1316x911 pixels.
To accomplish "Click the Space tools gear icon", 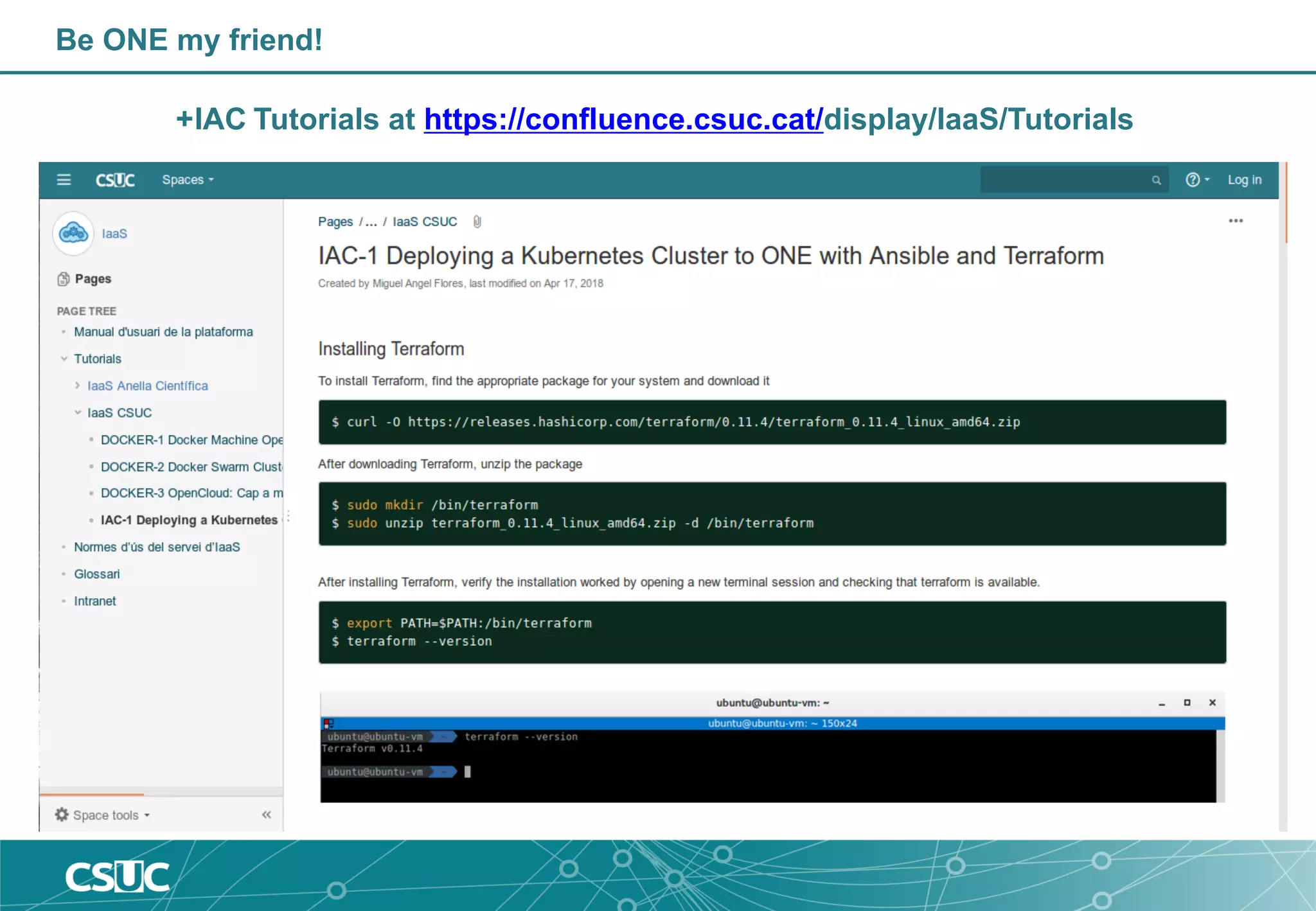I will pyautogui.click(x=62, y=815).
